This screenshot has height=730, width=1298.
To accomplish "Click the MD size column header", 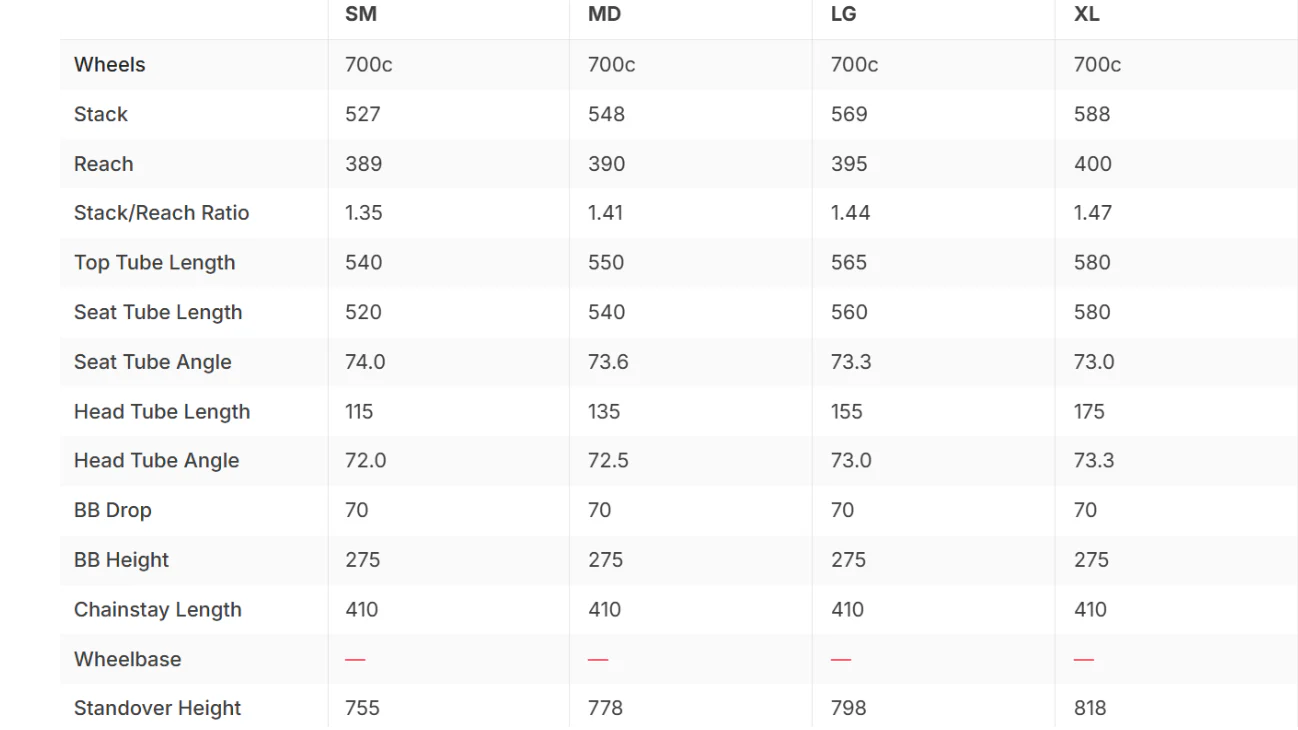I will 605,15.
